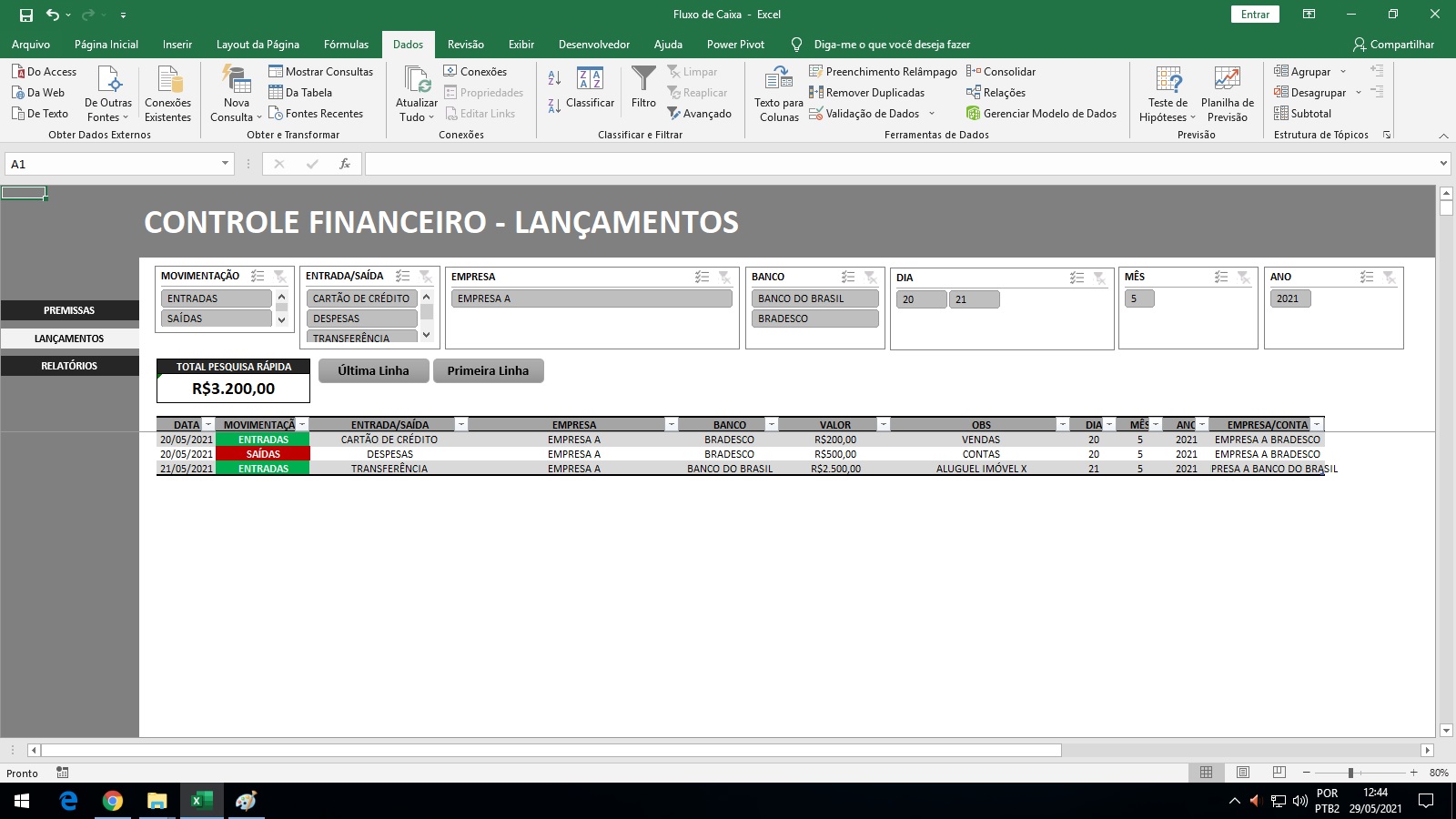The height and width of the screenshot is (819, 1456).
Task: Click the Undo arrow icon
Action: point(53,15)
